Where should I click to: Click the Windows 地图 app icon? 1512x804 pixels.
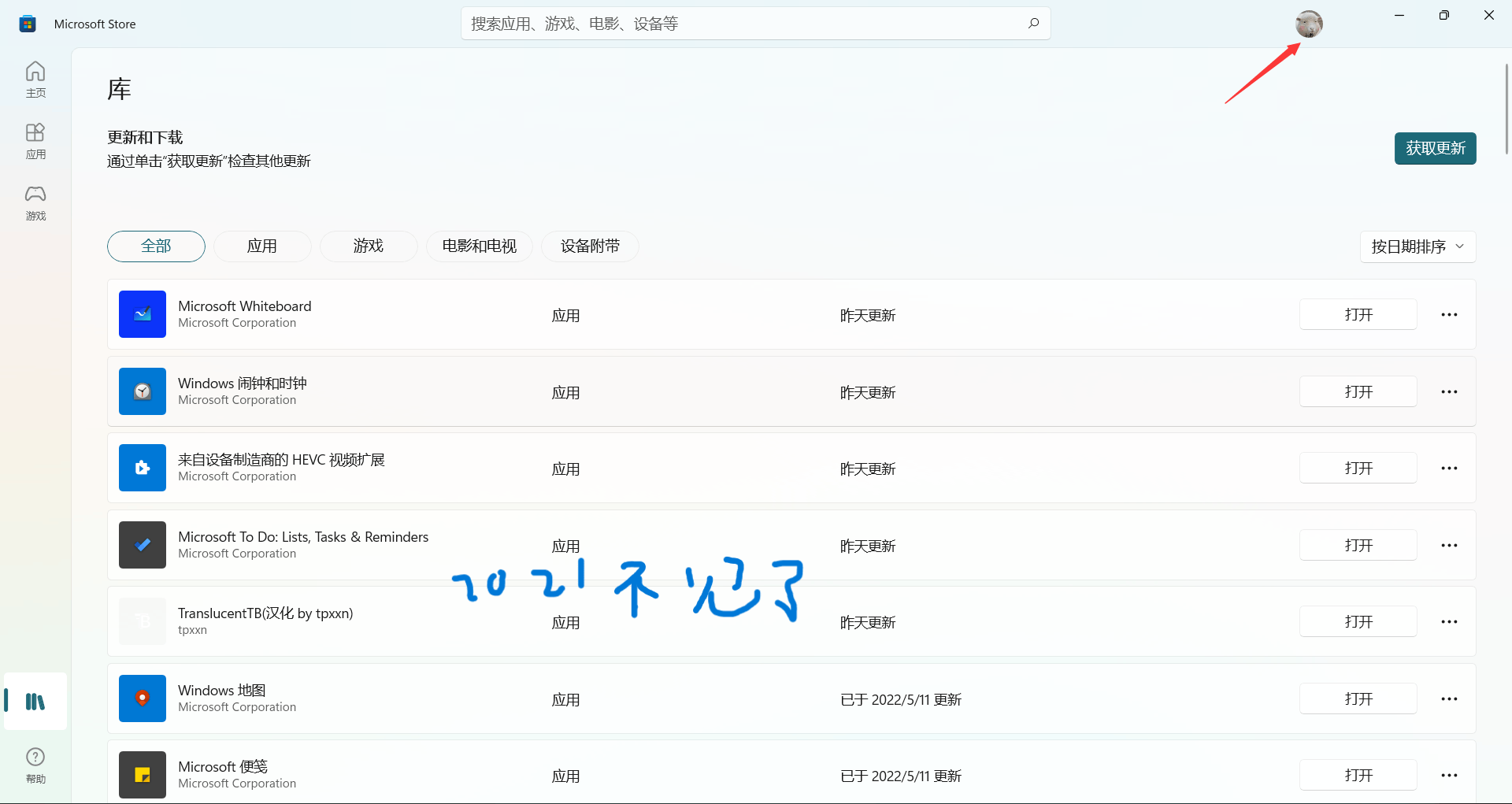[143, 698]
